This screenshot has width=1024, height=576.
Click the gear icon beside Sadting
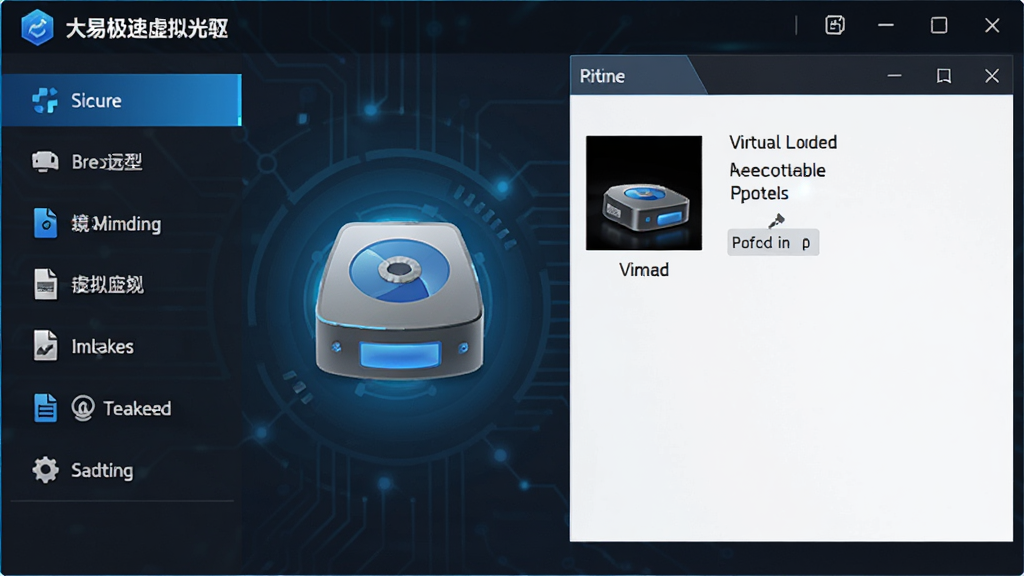[45, 470]
